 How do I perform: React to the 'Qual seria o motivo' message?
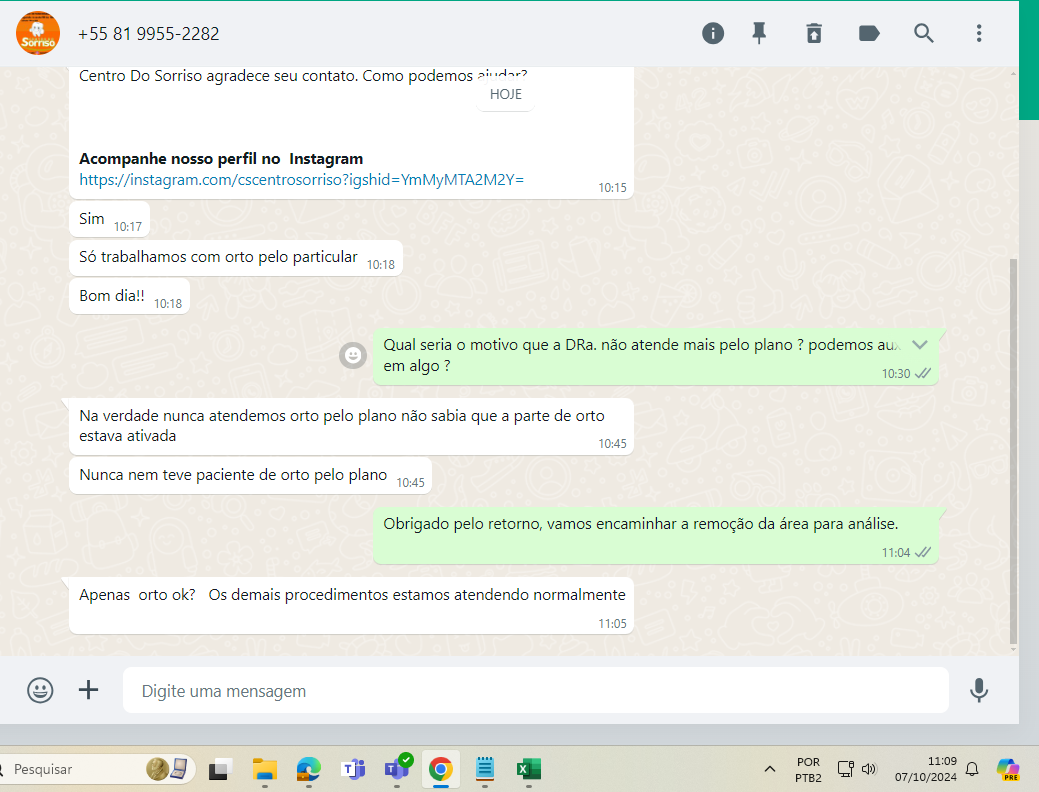coord(353,356)
